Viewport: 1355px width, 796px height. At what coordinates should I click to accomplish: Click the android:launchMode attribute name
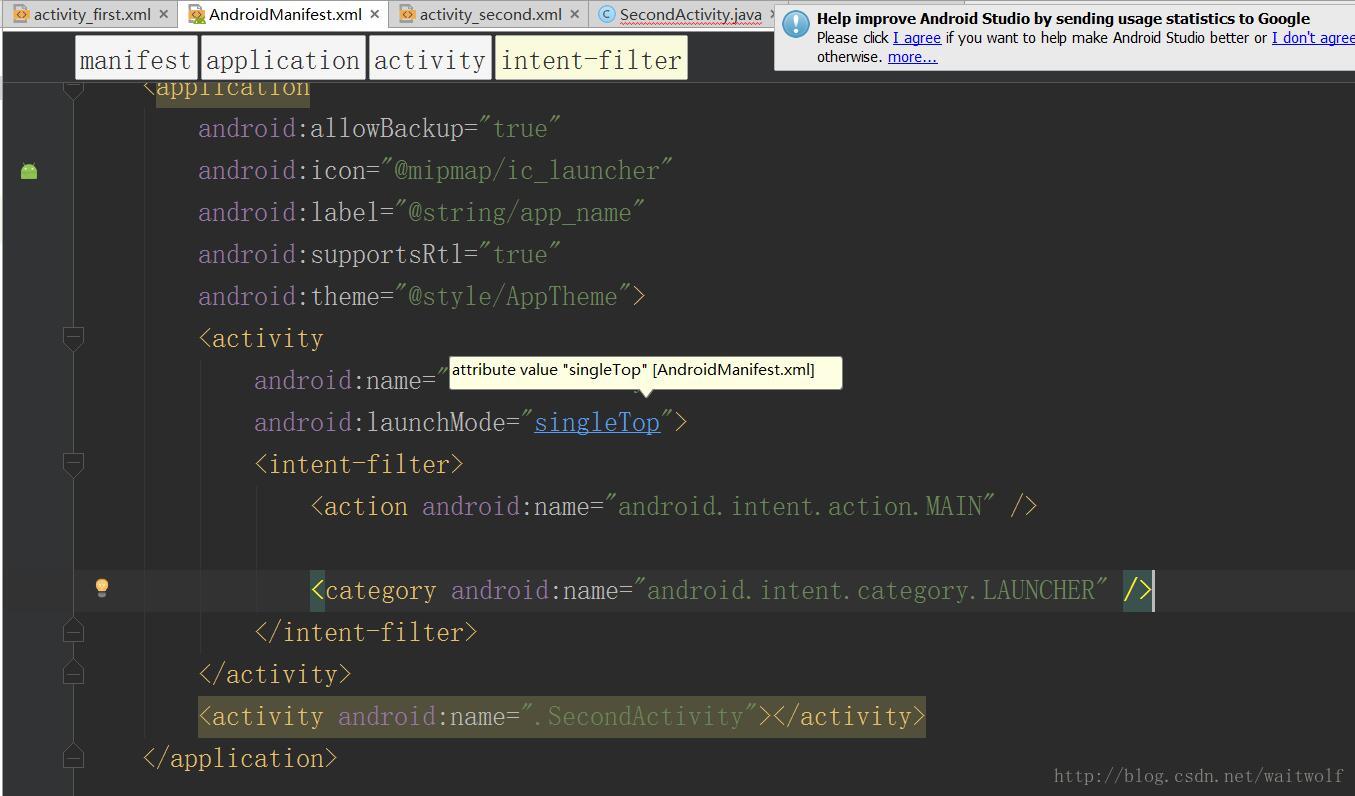[x=380, y=423]
